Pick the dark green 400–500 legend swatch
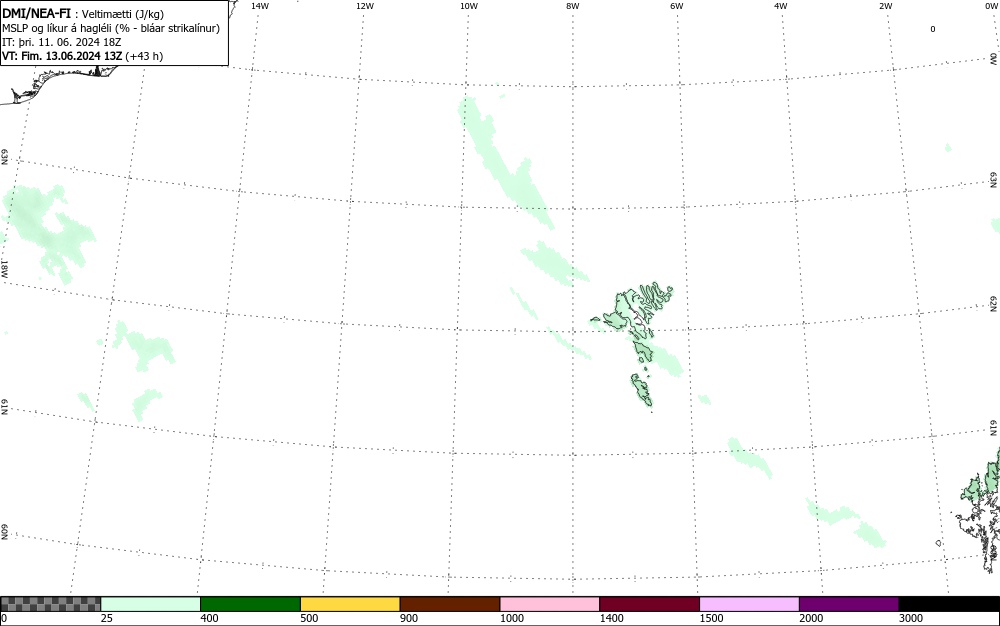The image size is (1000, 626). coord(250,604)
